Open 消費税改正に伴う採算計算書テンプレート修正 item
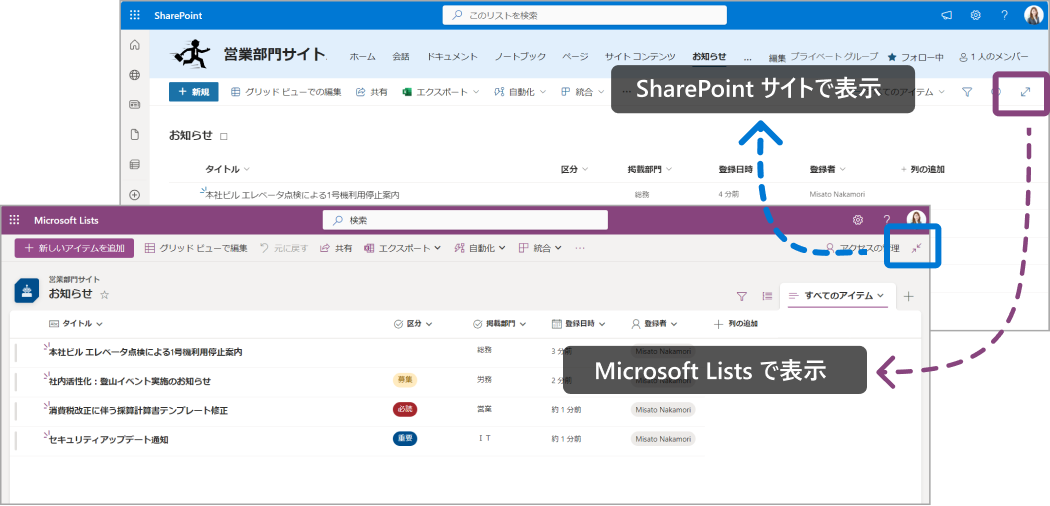Screen dimensions: 1050x506 click(x=138, y=410)
